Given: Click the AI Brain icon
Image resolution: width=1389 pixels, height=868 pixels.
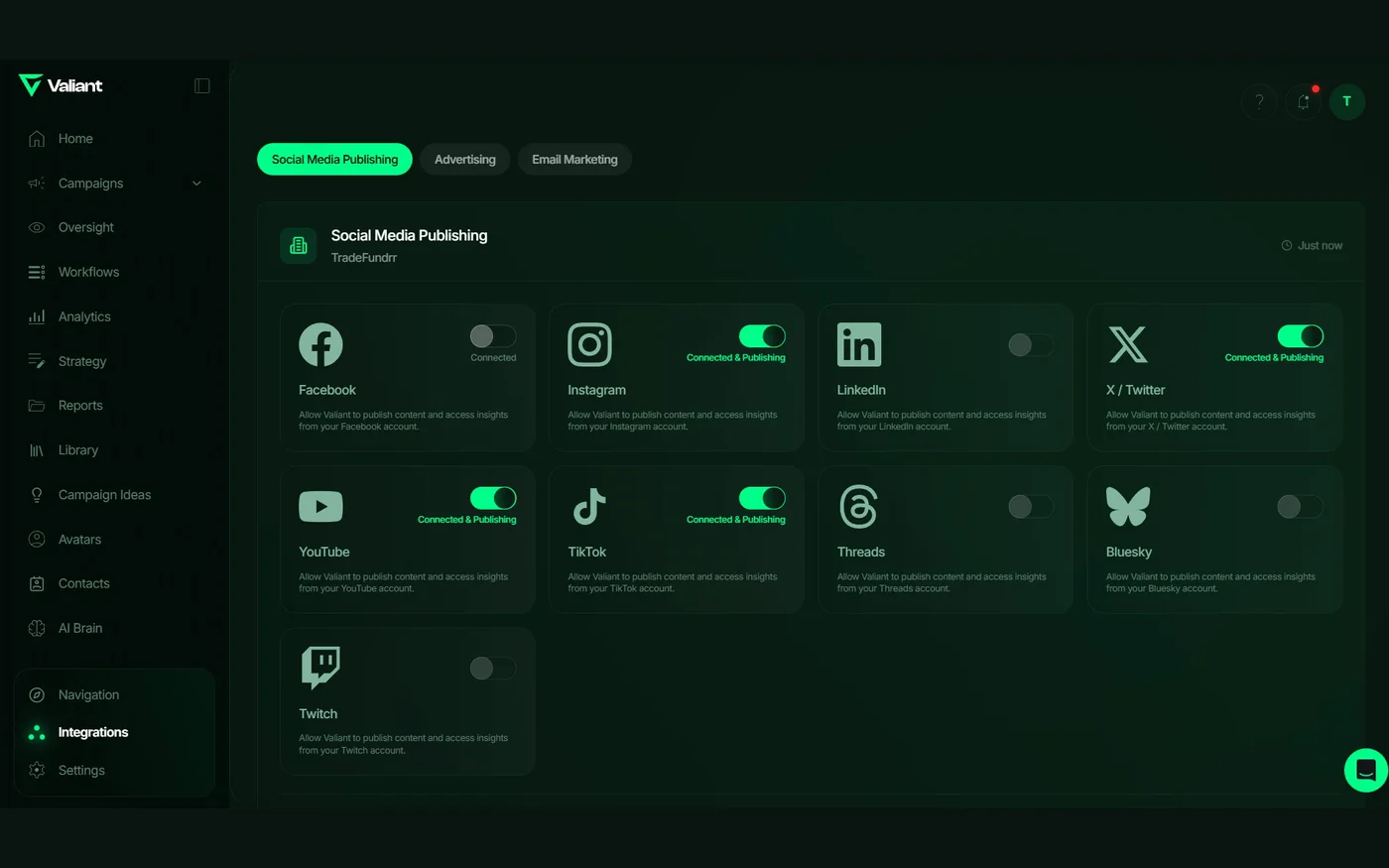Looking at the screenshot, I should [37, 628].
